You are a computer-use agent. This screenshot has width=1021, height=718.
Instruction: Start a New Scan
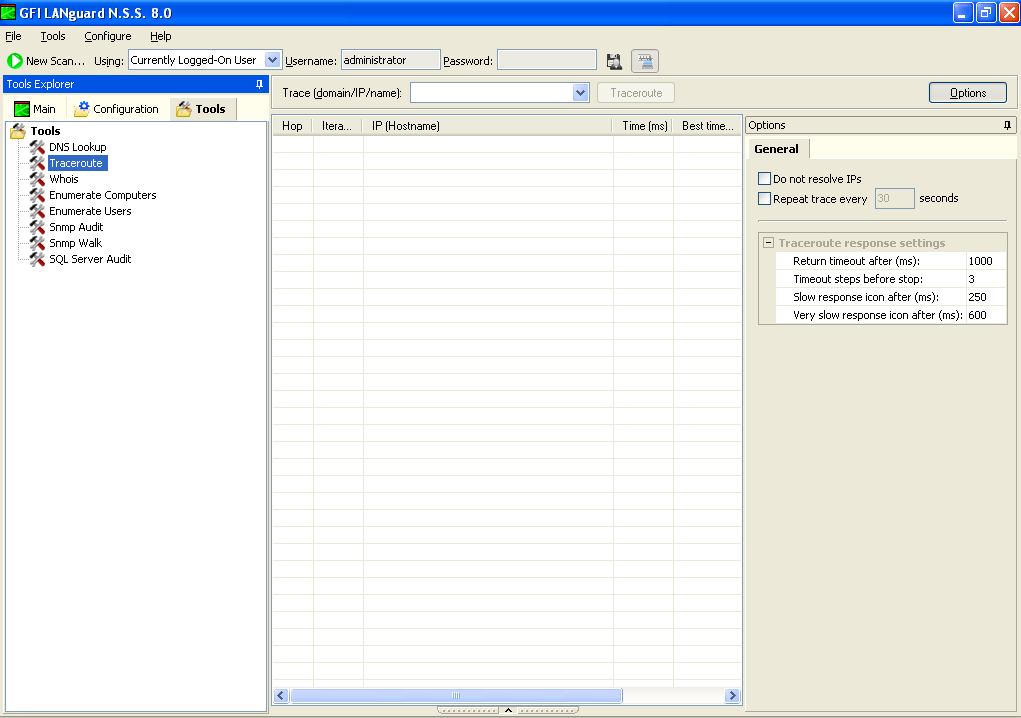point(46,61)
